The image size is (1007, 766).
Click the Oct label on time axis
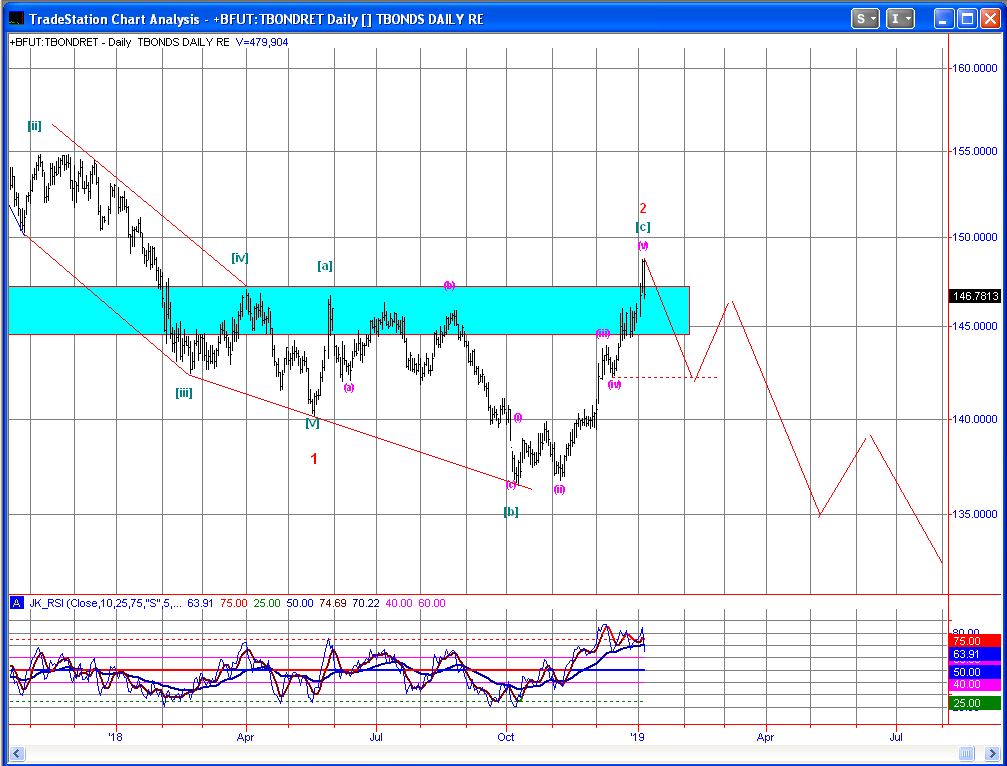[506, 737]
